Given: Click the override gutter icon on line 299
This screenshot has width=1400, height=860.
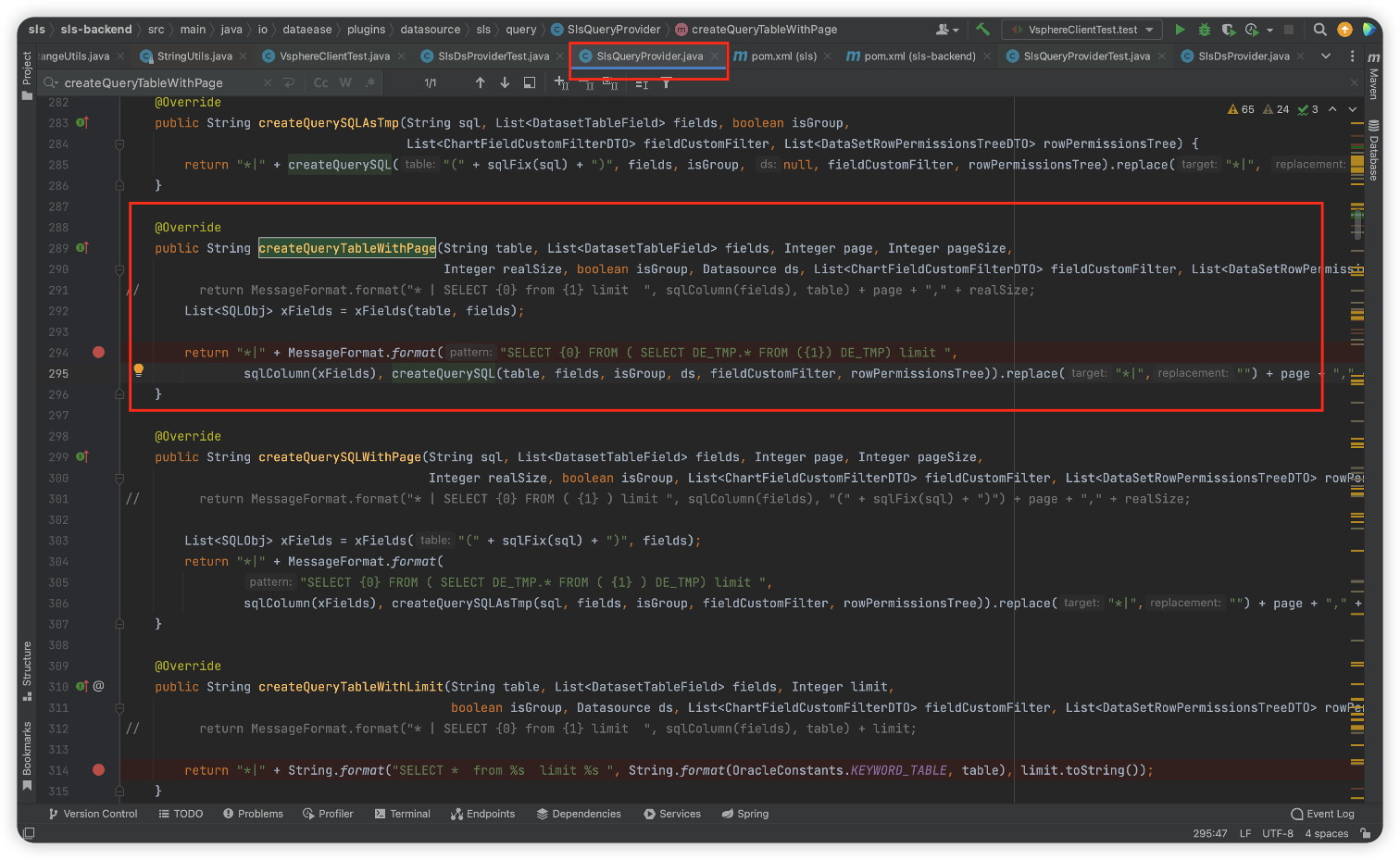Looking at the screenshot, I should coord(82,456).
